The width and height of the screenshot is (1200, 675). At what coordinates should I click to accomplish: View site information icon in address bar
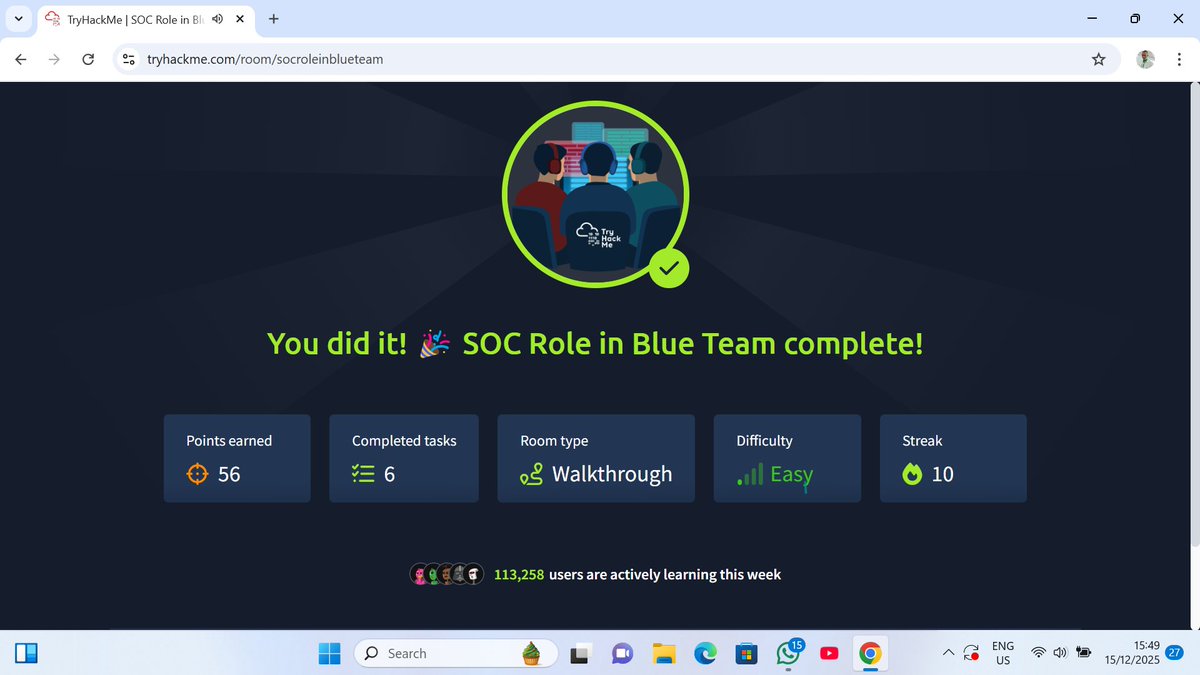pyautogui.click(x=128, y=59)
